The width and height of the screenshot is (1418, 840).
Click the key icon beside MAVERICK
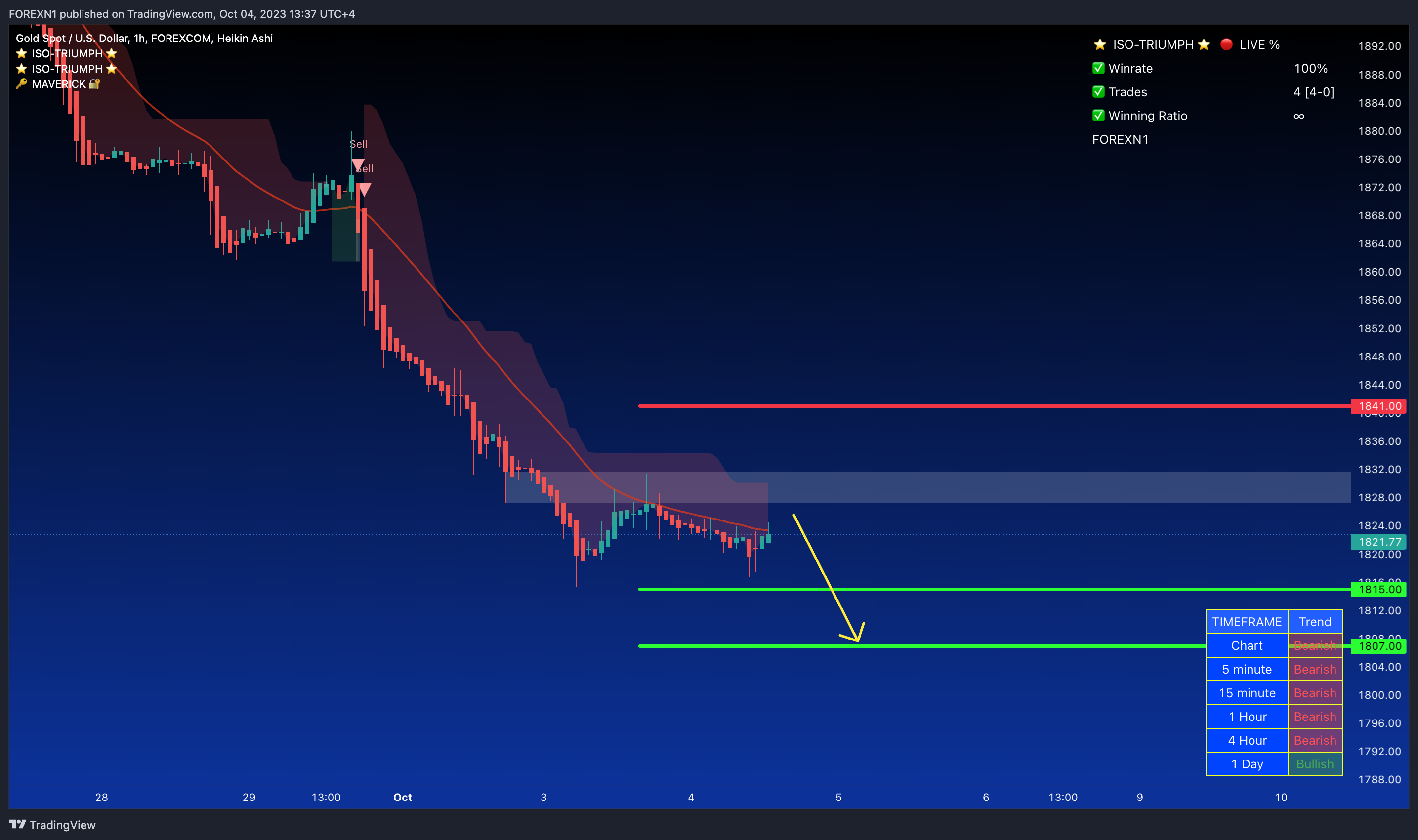click(x=22, y=84)
